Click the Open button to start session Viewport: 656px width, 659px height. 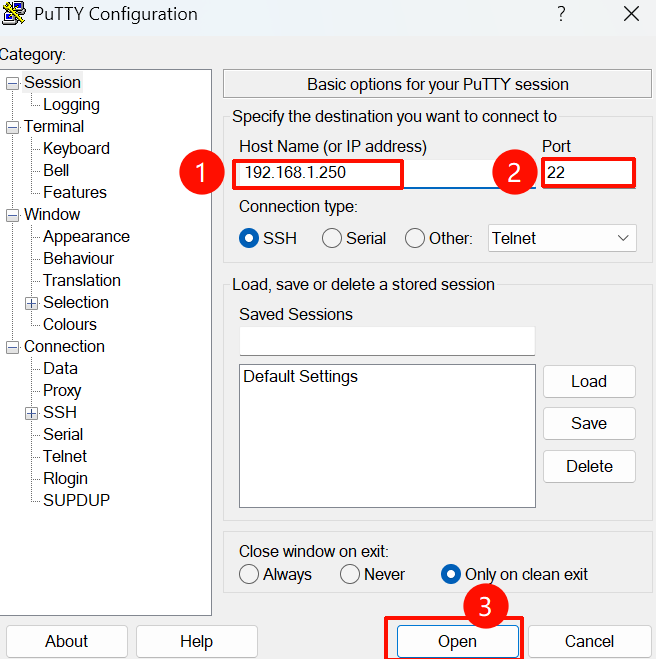(457, 641)
